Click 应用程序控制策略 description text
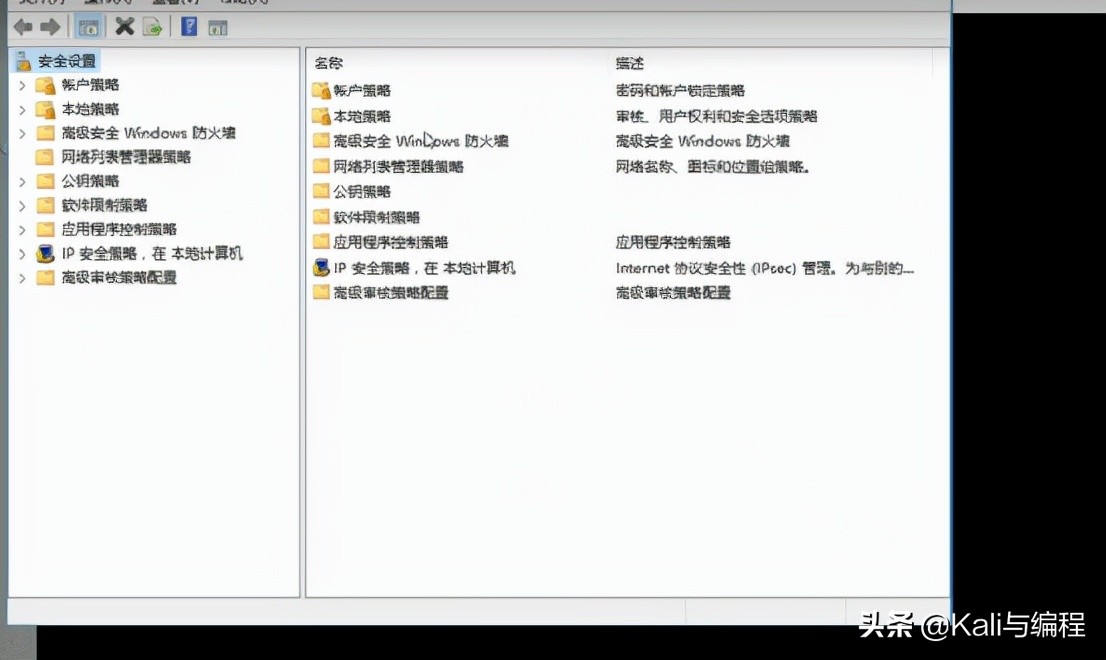 pos(673,242)
